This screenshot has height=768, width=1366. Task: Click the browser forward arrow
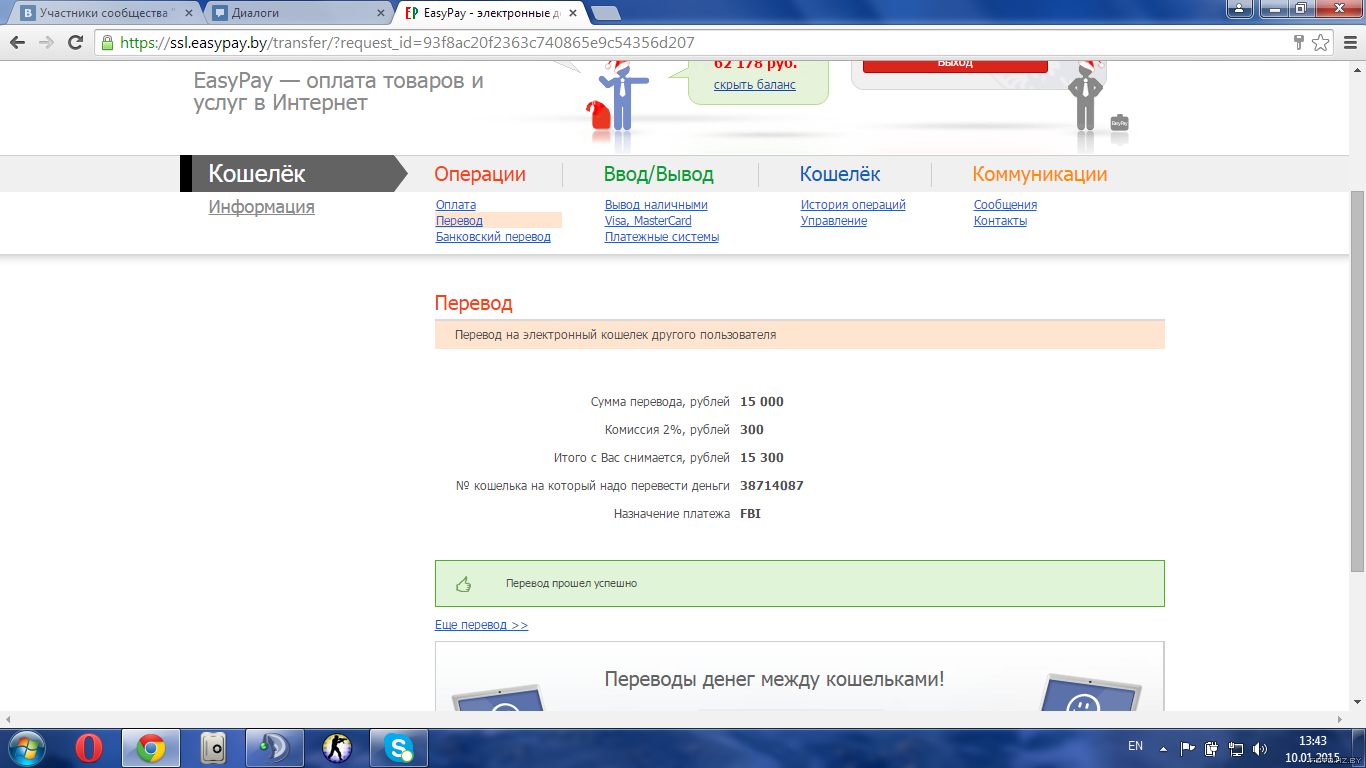coord(46,43)
